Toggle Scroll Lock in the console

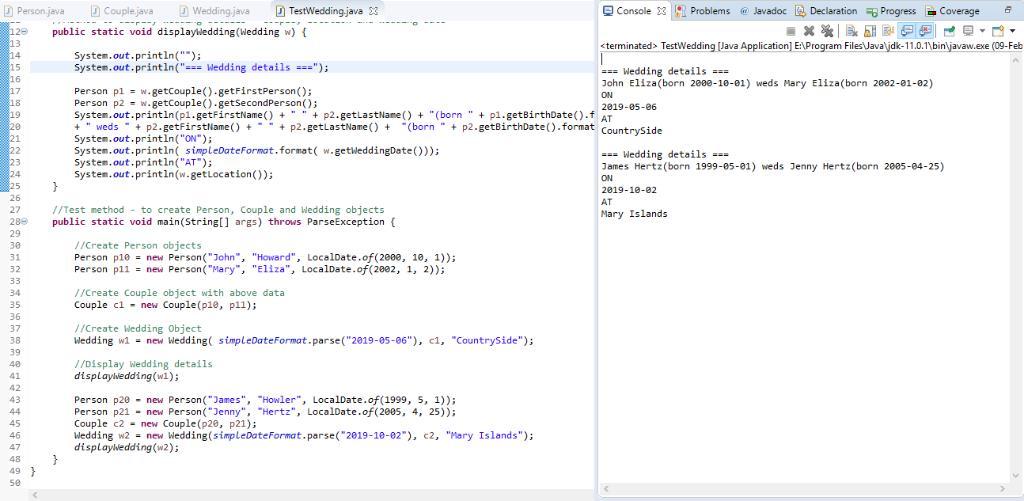[x=870, y=31]
